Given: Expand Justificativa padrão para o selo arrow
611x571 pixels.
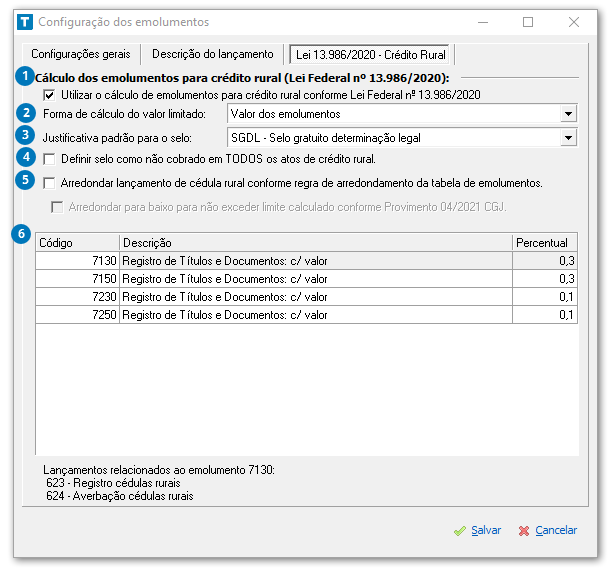Looking at the screenshot, I should 569,138.
